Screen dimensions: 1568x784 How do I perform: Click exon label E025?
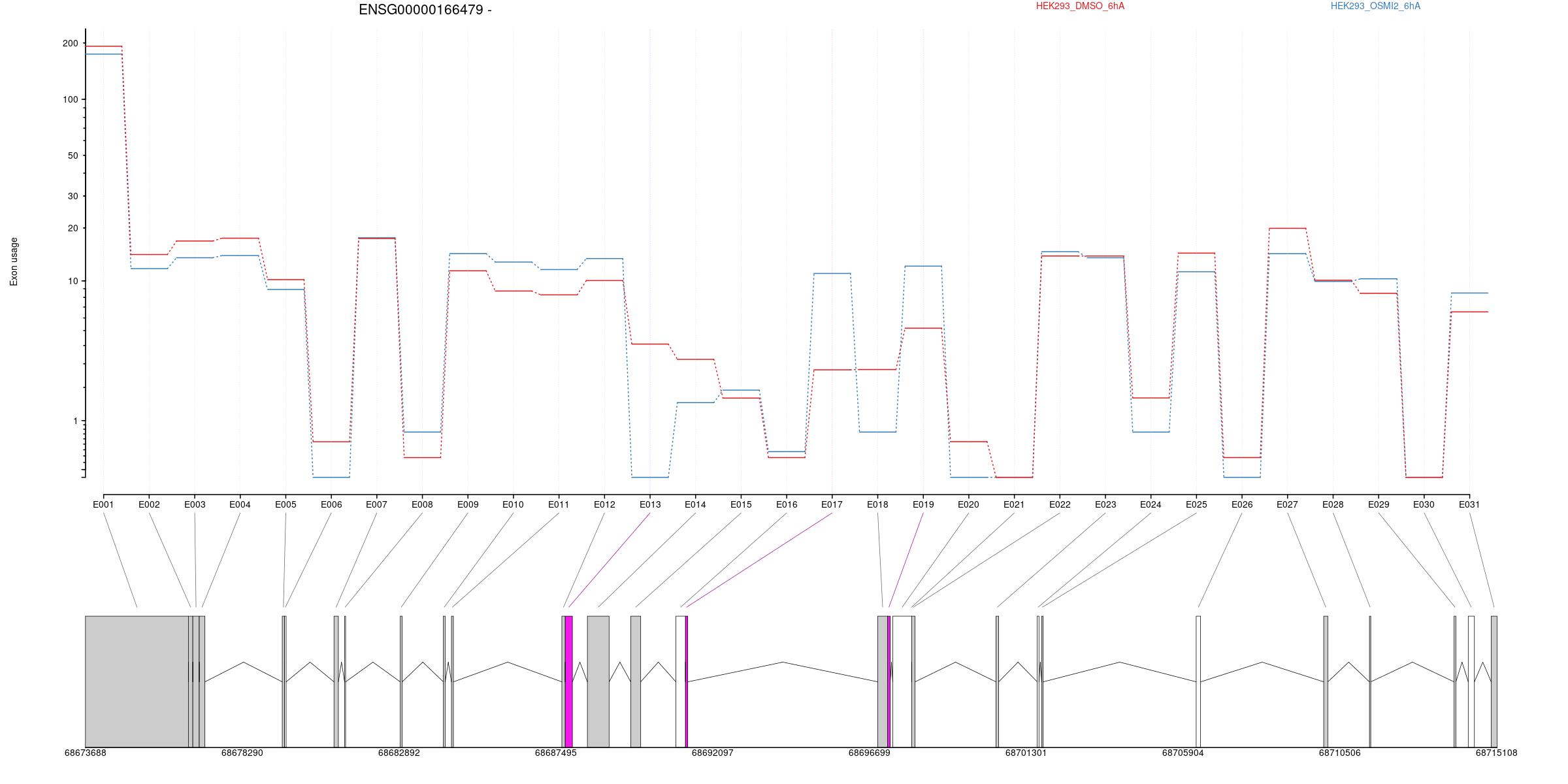[x=1196, y=504]
